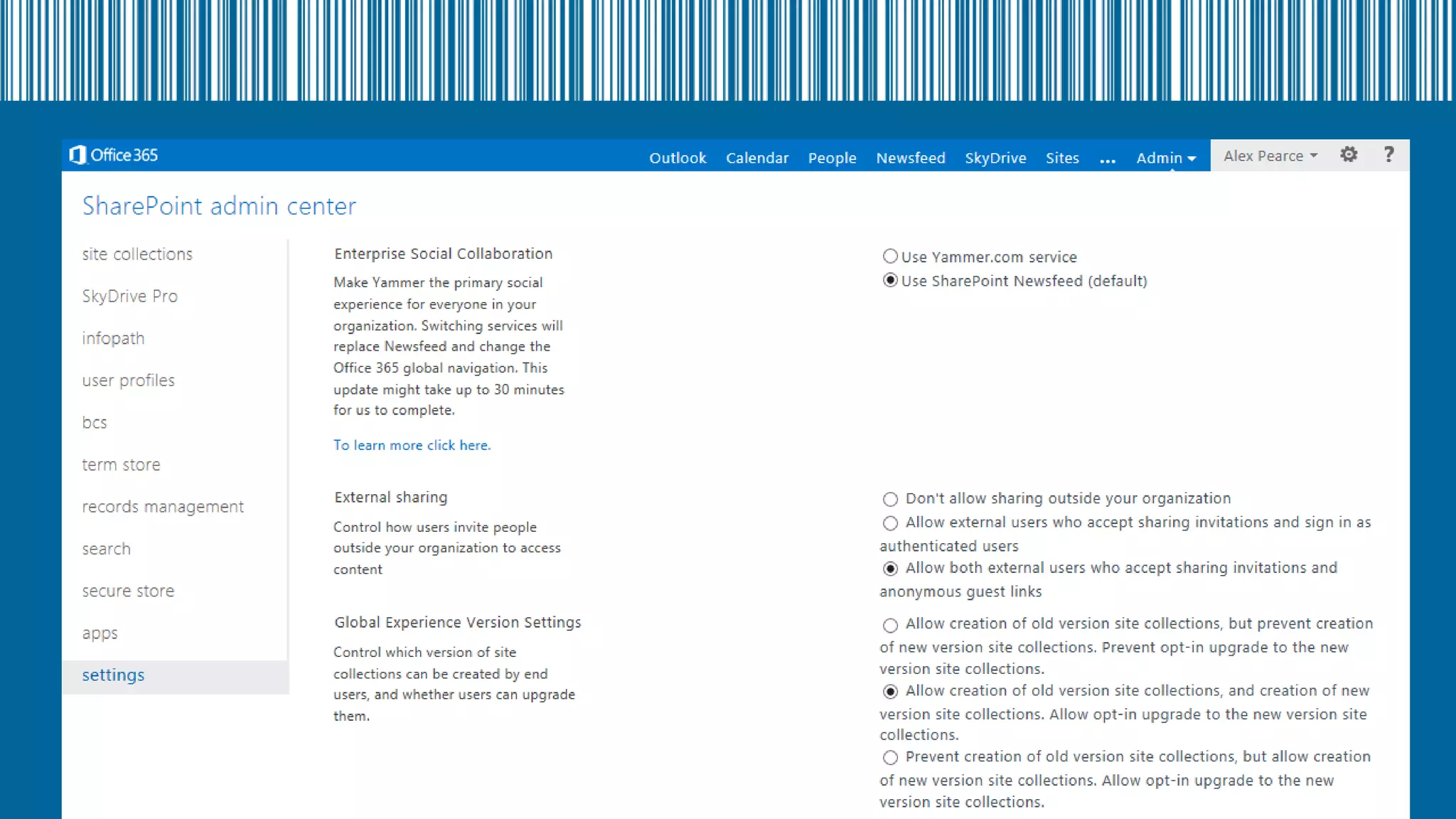Open records management in sidebar
1456x819 pixels.
163,506
